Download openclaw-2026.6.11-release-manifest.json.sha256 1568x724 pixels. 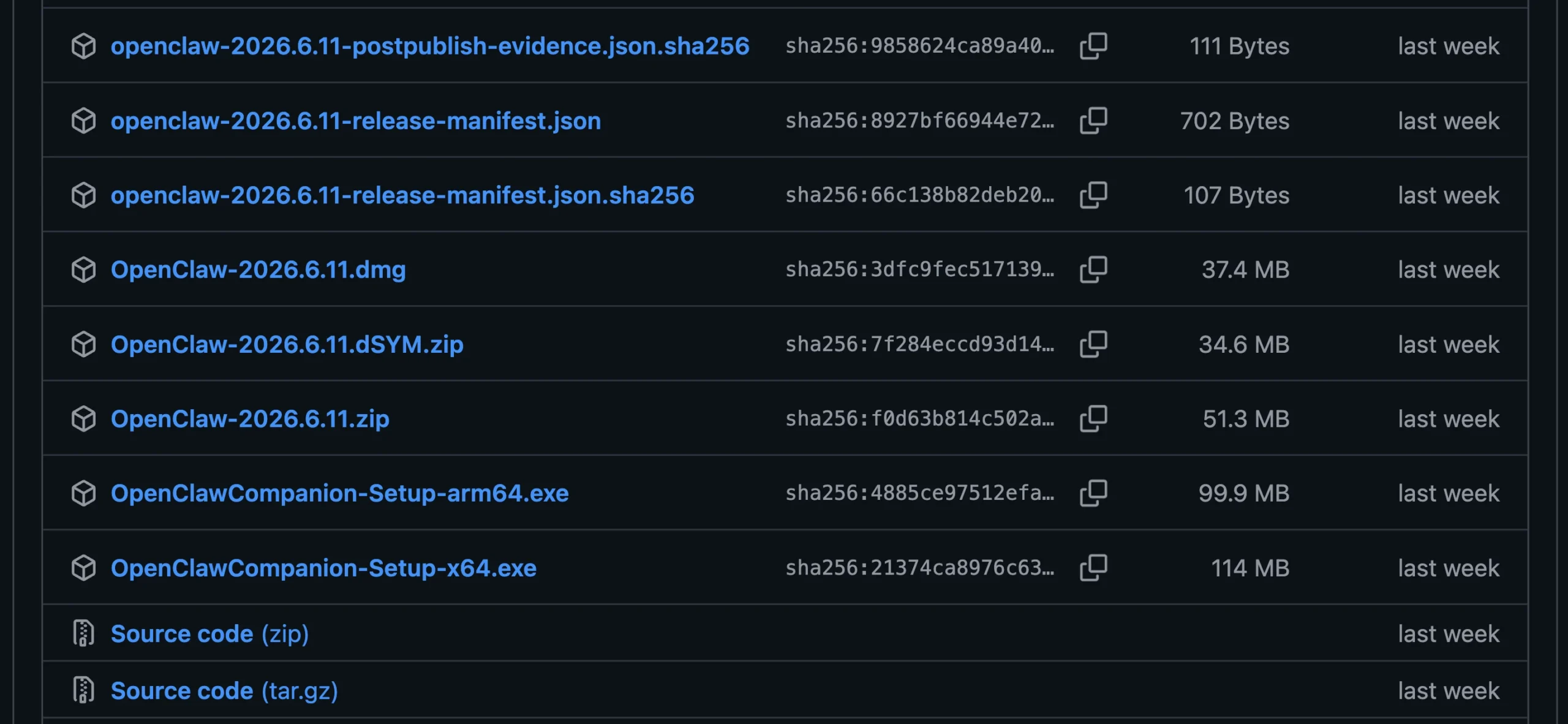tap(402, 195)
